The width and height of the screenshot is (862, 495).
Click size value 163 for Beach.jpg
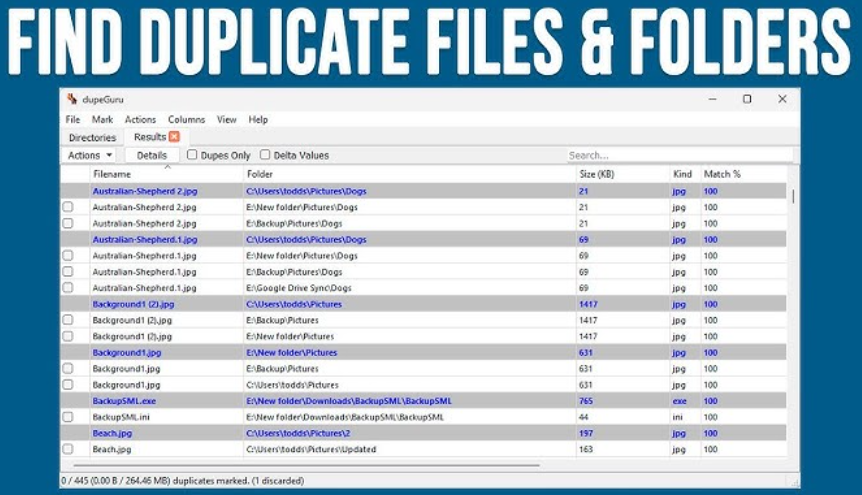tap(585, 449)
